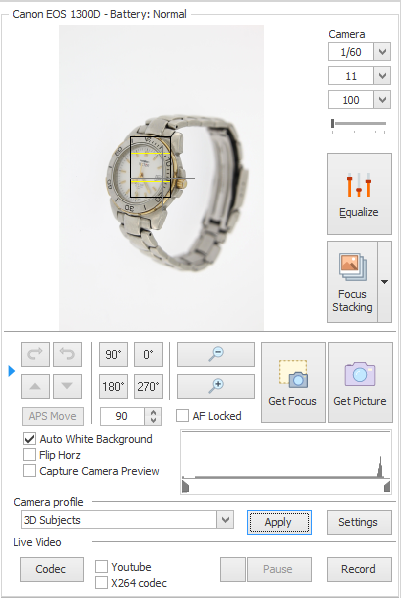
Task: Set rotation to 270 degrees
Action: click(x=148, y=386)
